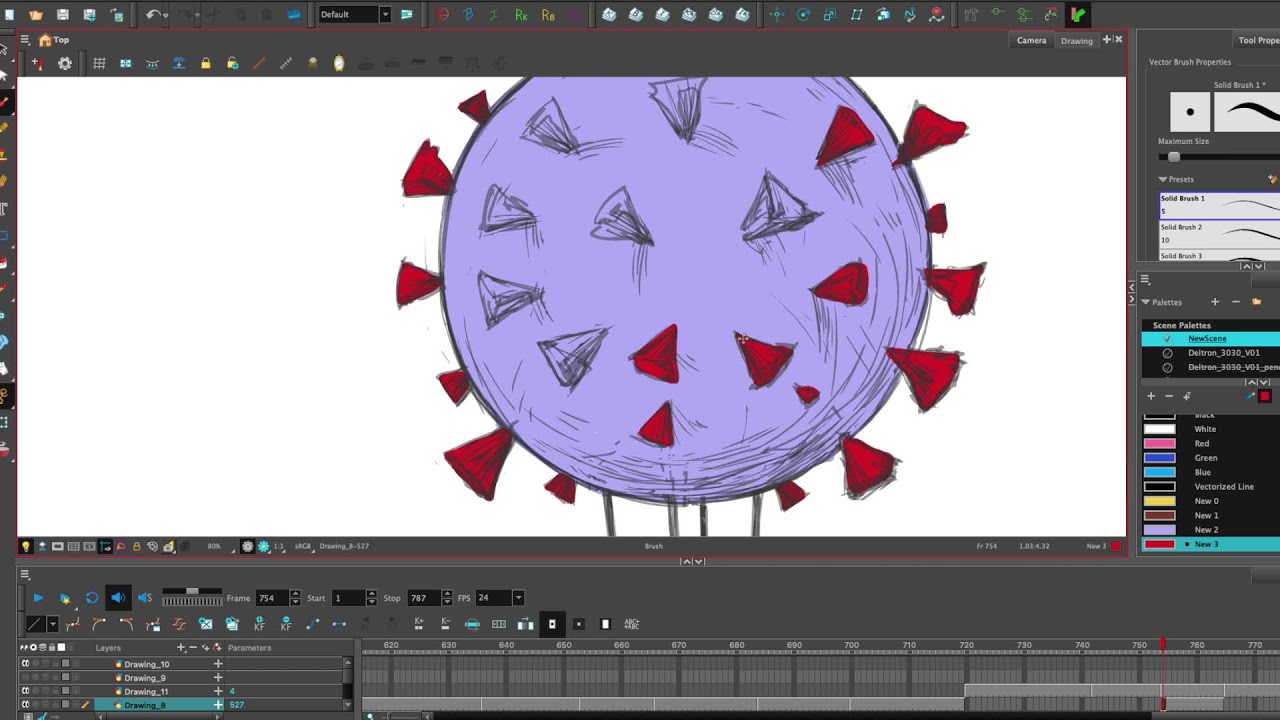Click the yellow lock icon in camera toolbar
The width and height of the screenshot is (1280, 720).
[x=206, y=63]
